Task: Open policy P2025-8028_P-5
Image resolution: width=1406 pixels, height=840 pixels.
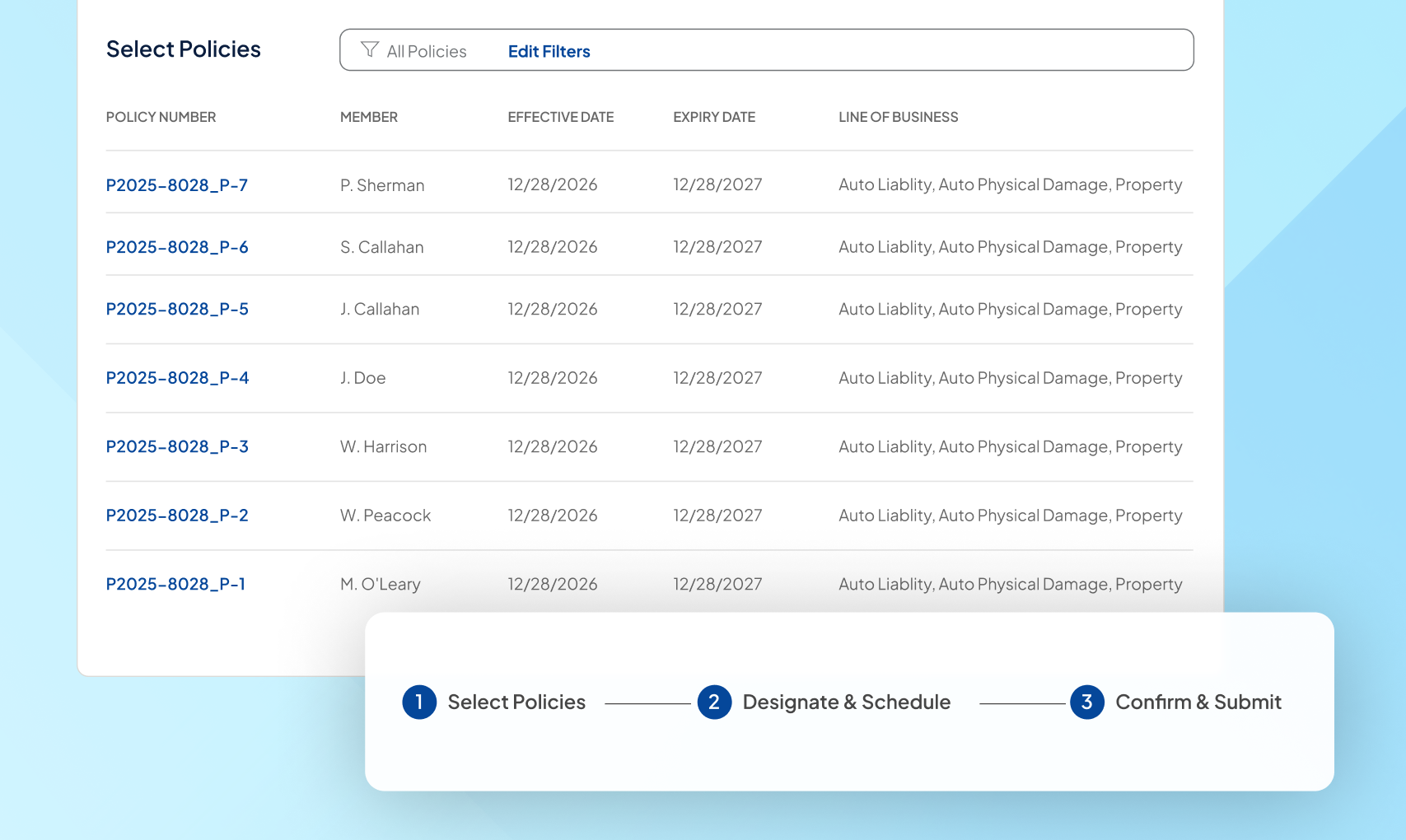Action: click(x=176, y=309)
